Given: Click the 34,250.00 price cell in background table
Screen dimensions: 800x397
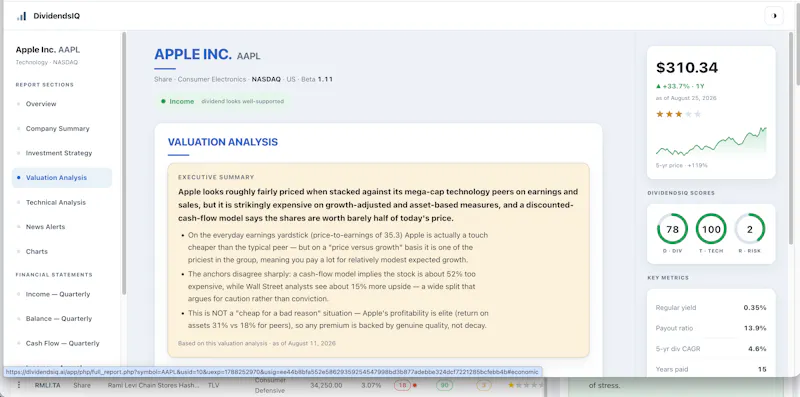Looking at the screenshot, I should click(x=326, y=386).
